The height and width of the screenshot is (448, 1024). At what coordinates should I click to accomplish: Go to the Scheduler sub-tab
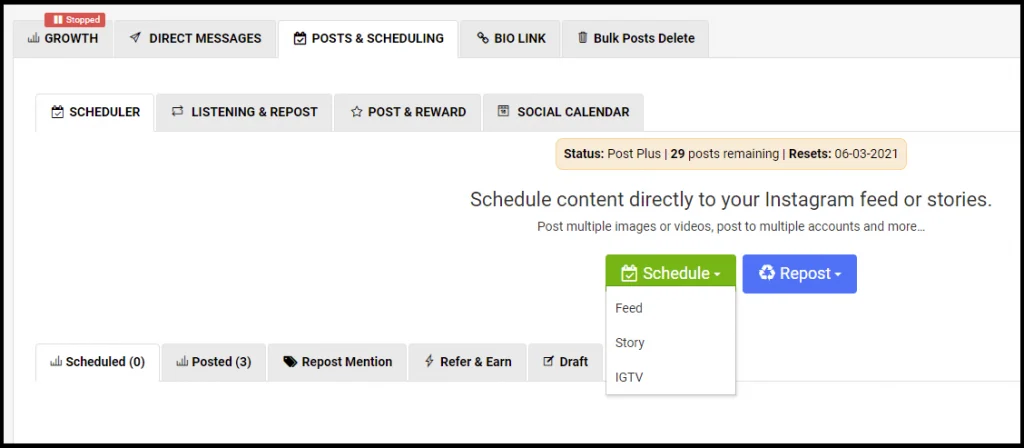click(x=95, y=112)
